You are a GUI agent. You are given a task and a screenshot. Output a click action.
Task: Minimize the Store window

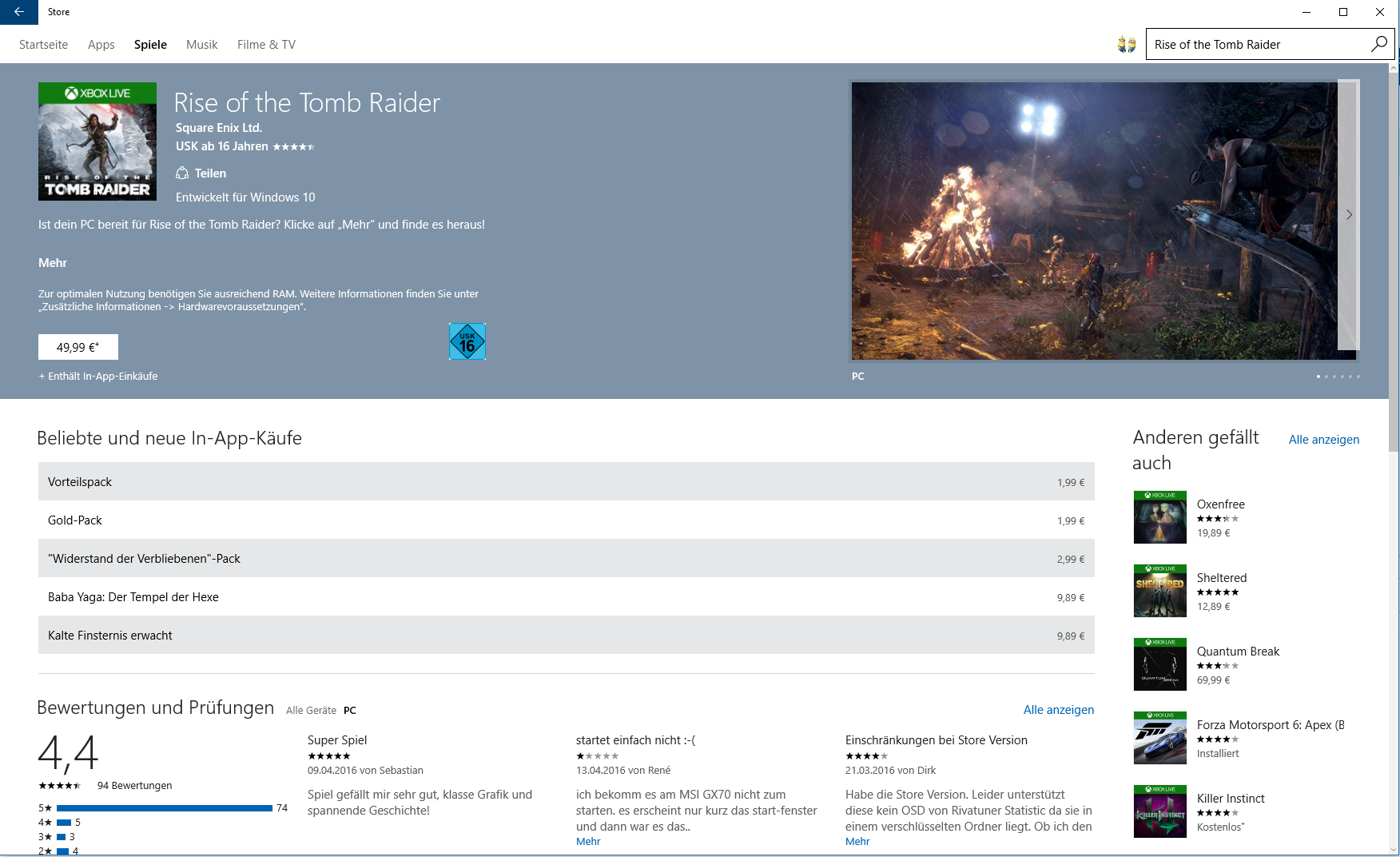[1307, 12]
